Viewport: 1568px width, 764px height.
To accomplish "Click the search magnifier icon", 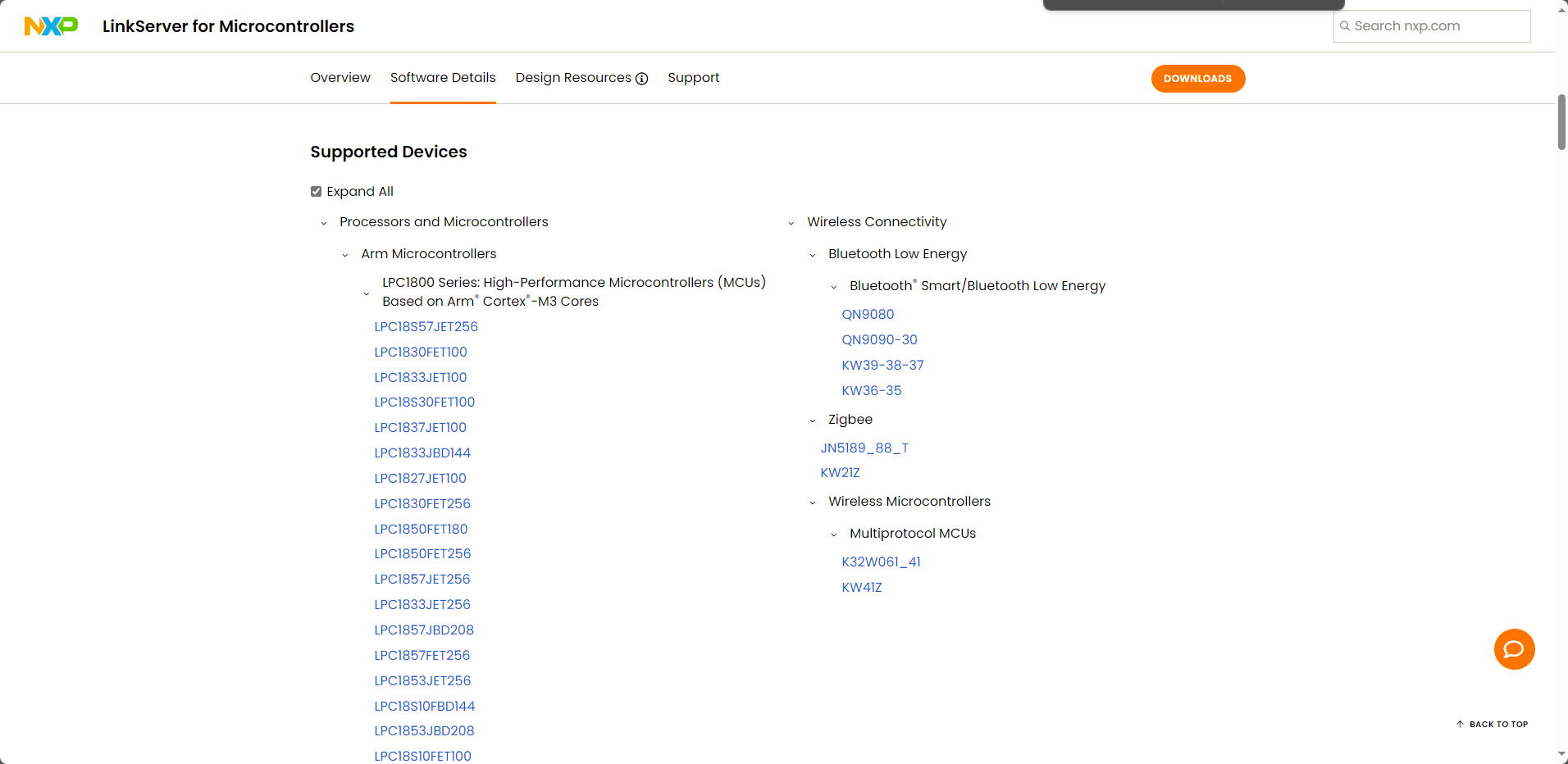I will (1345, 25).
